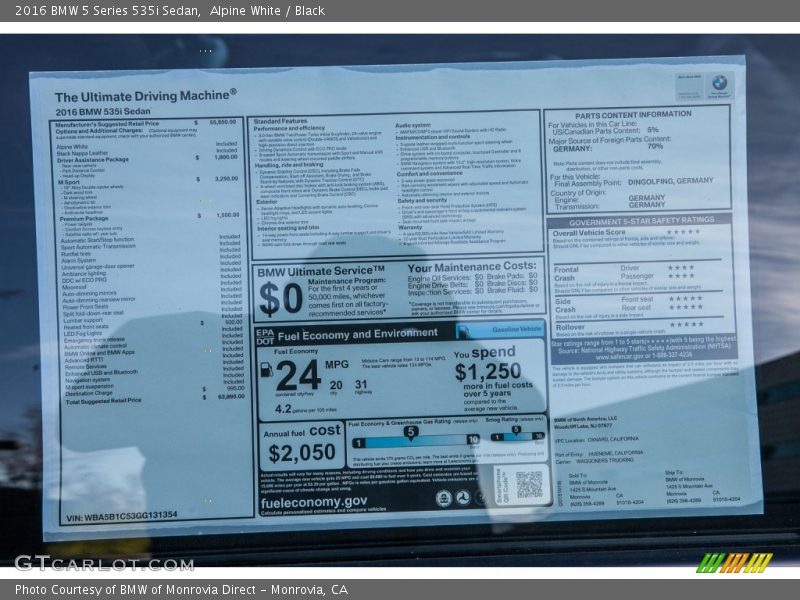Click the 'EPA DOT' label

(265, 337)
